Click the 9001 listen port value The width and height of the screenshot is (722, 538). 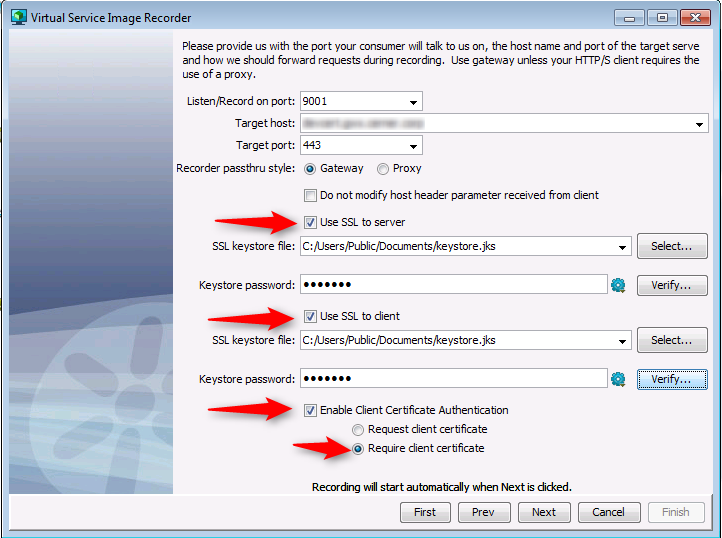pos(315,101)
